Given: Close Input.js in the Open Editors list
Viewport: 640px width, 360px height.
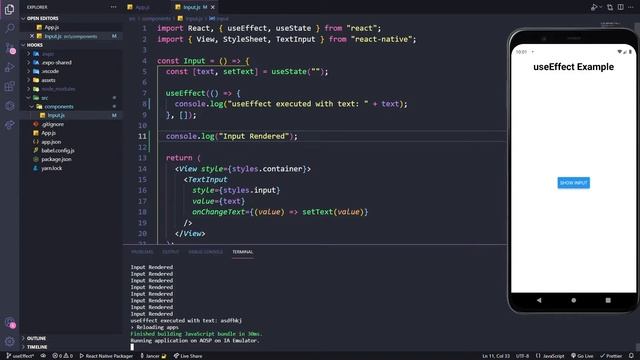Looking at the screenshot, I should click(32, 36).
